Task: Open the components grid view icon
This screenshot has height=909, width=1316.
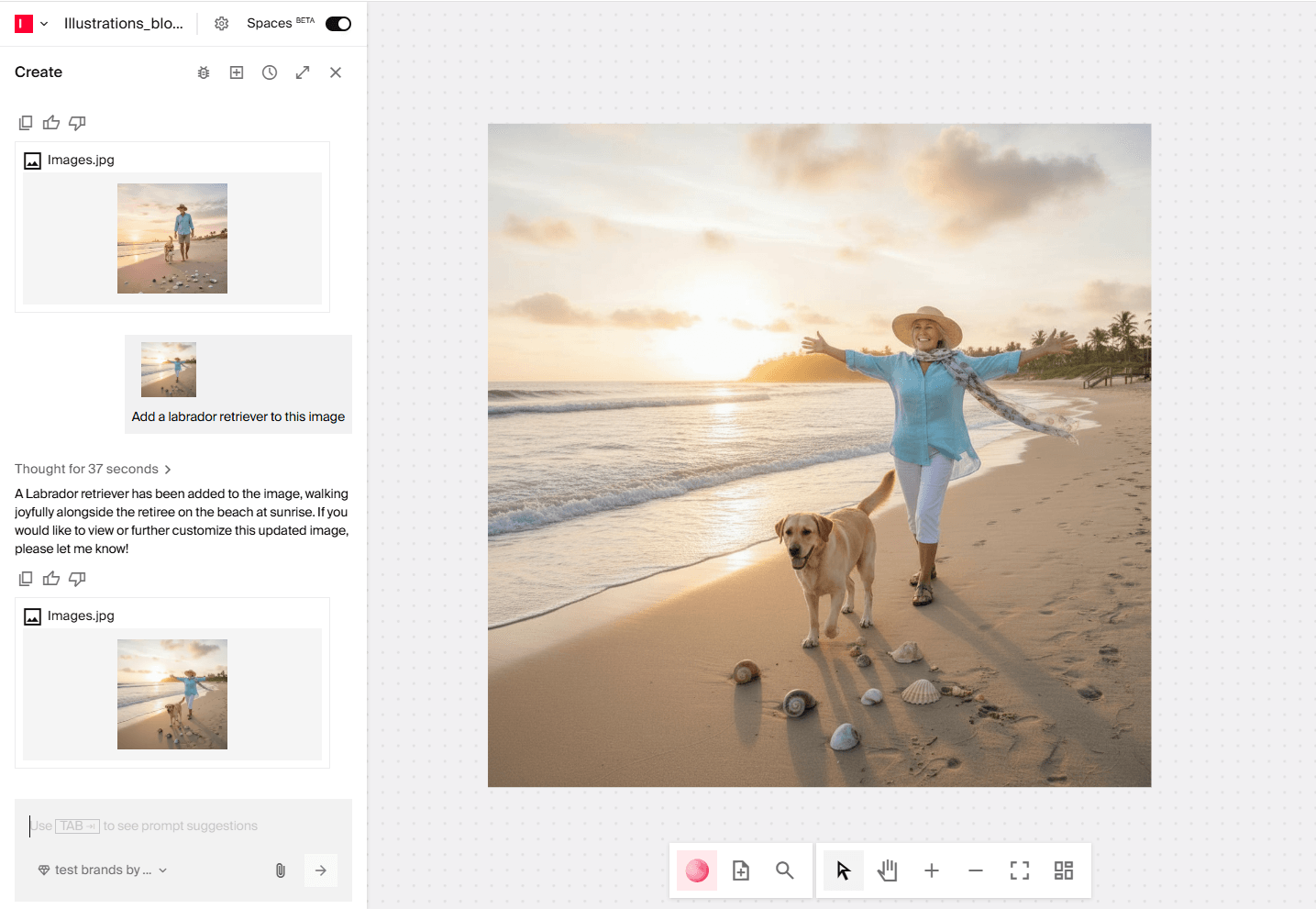Action: tap(1063, 870)
